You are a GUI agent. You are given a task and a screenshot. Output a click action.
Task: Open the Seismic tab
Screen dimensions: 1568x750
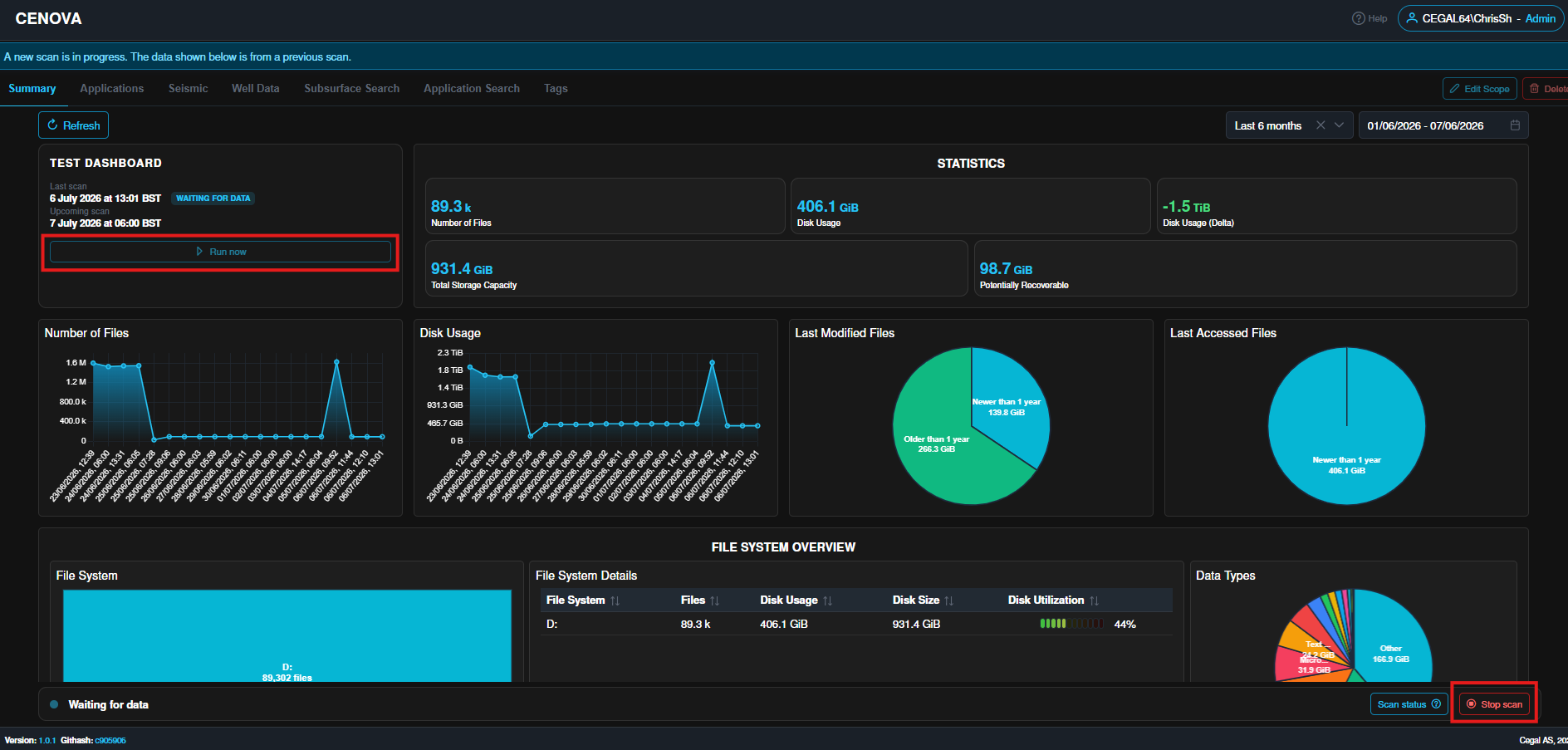[189, 88]
